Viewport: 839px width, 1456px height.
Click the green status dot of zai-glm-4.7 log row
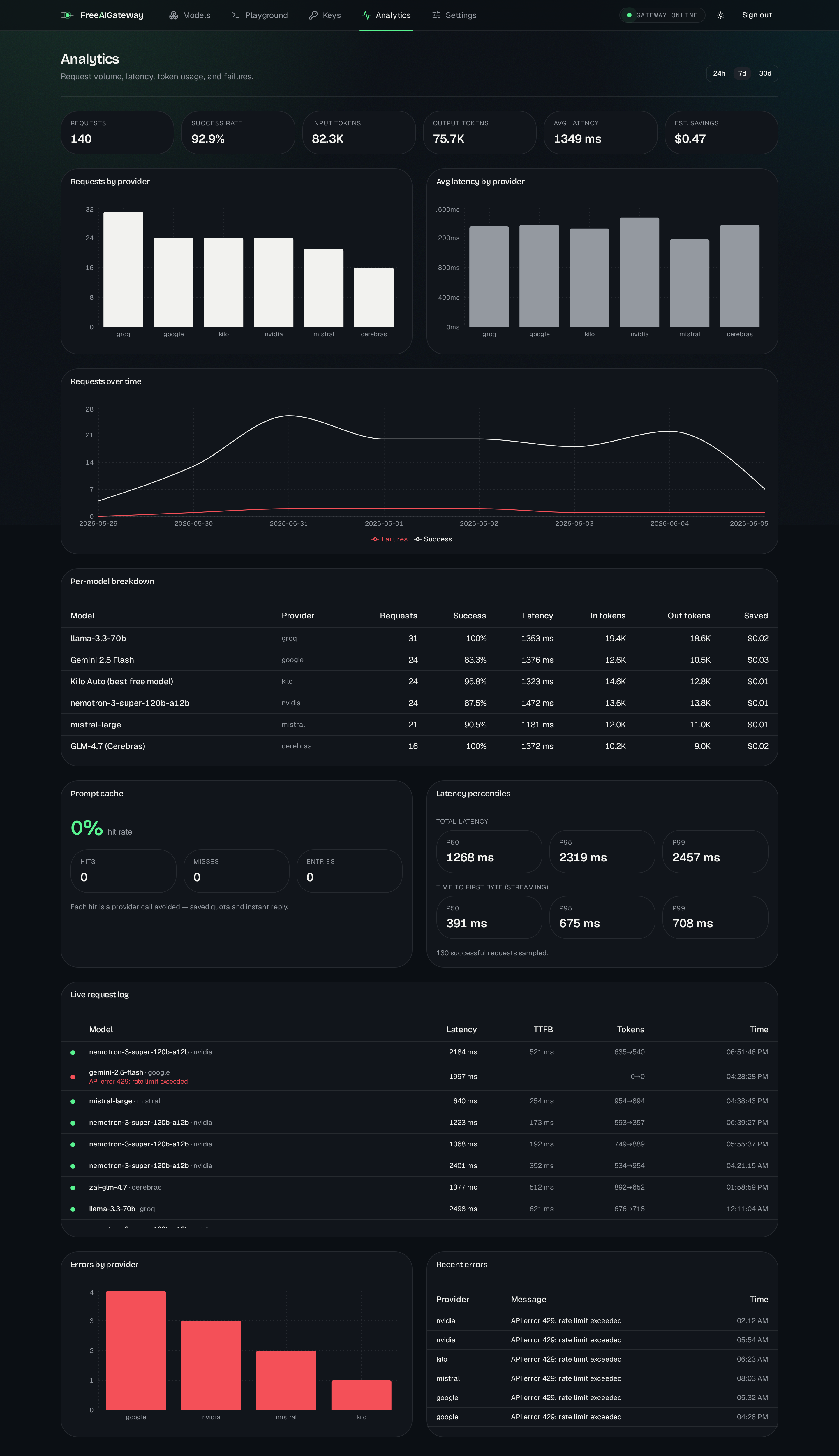(x=73, y=1188)
